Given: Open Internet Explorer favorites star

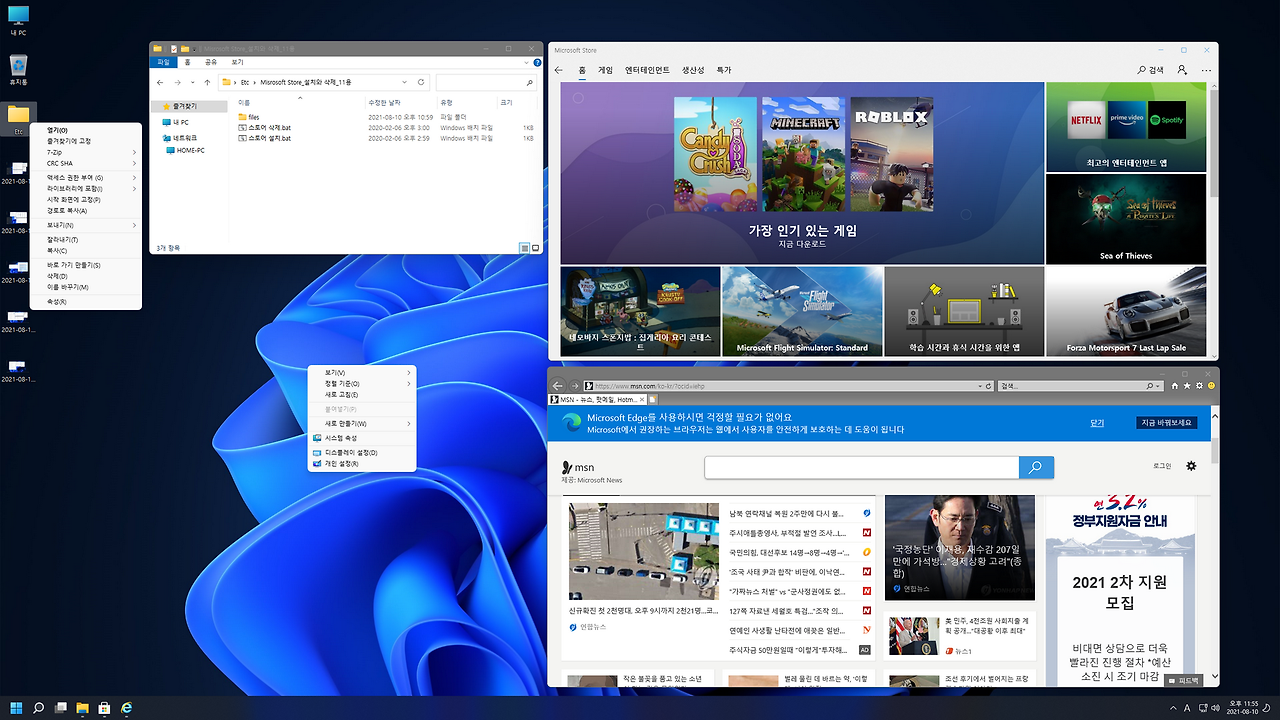Looking at the screenshot, I should (1187, 385).
